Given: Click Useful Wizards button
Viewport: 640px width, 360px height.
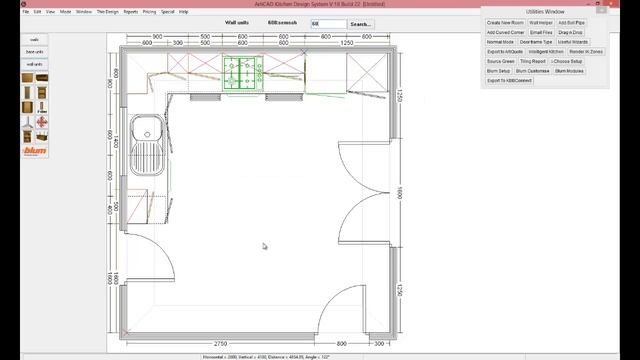Looking at the screenshot, I should tap(573, 42).
